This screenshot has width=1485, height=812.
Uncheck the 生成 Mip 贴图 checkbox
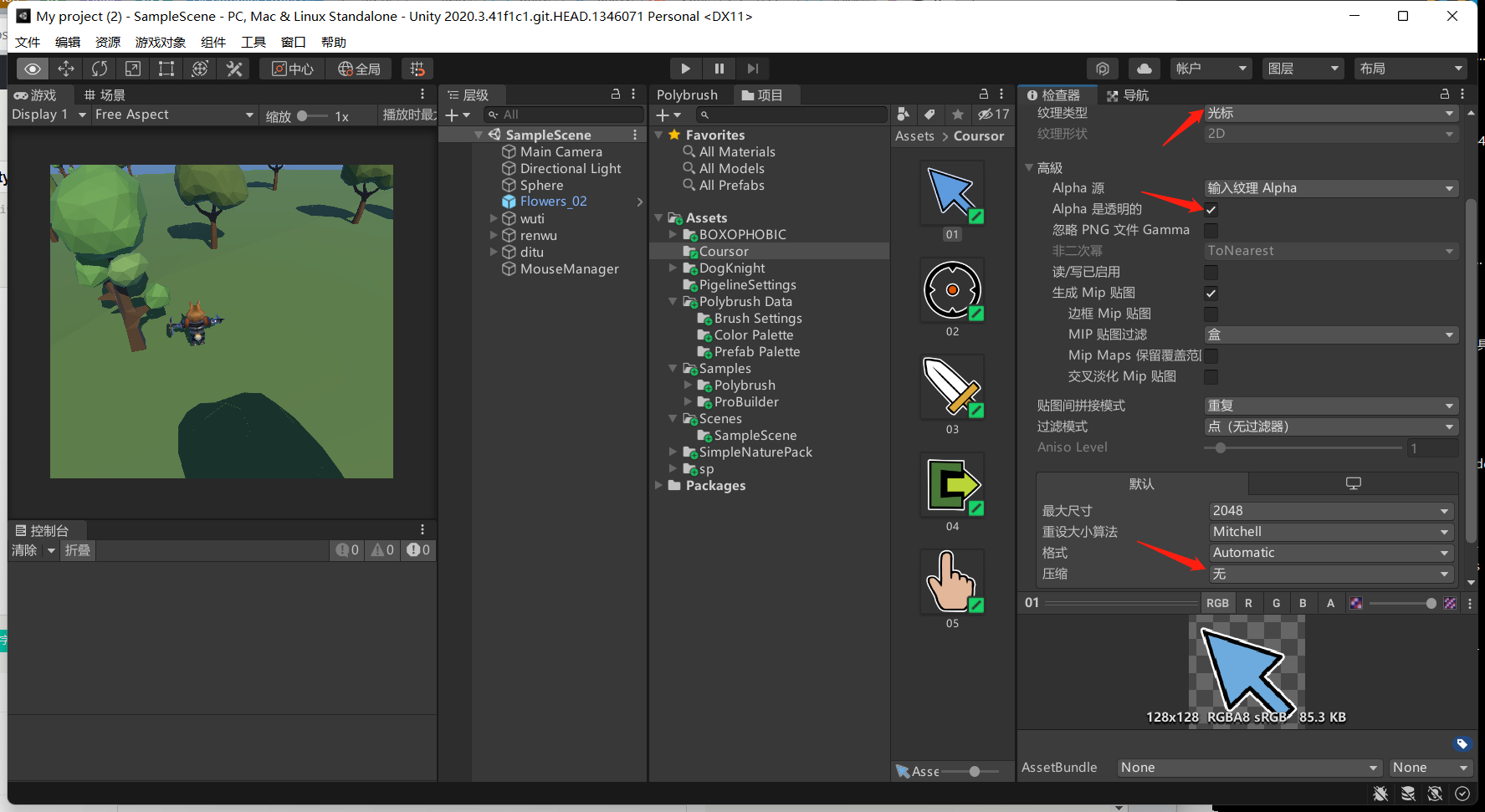[1211, 293]
